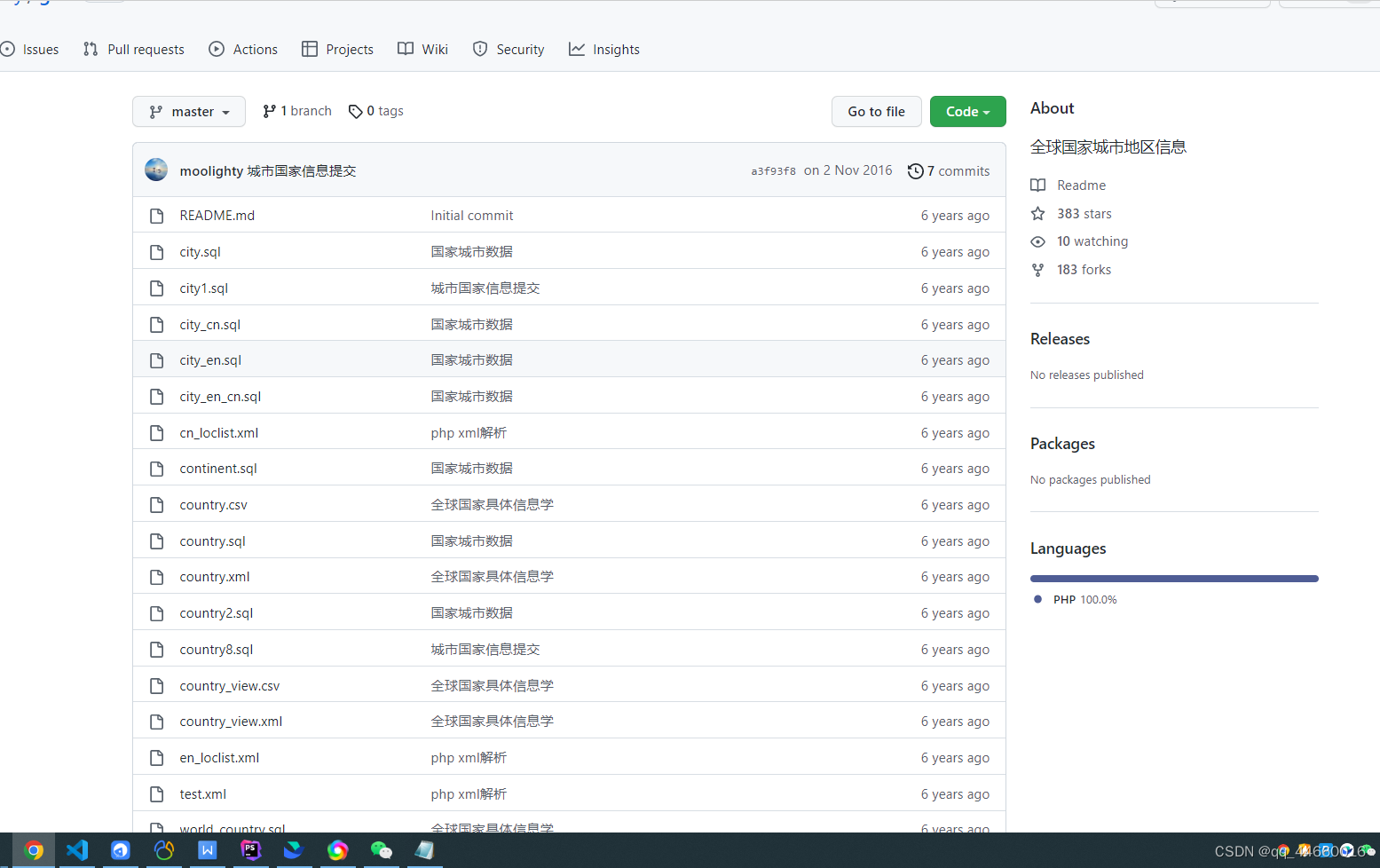The width and height of the screenshot is (1380, 868).
Task: Click the Go to file button
Action: coord(876,112)
